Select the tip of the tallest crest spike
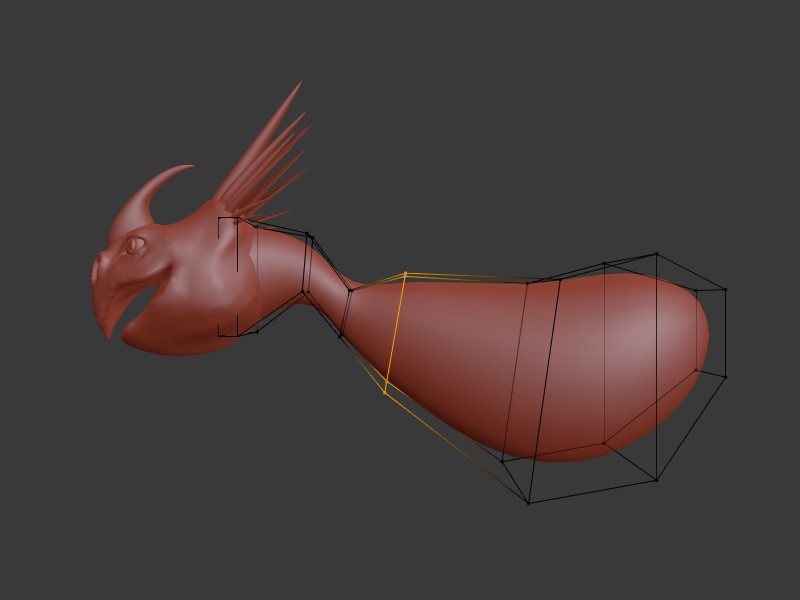800x600 pixels. click(x=299, y=85)
